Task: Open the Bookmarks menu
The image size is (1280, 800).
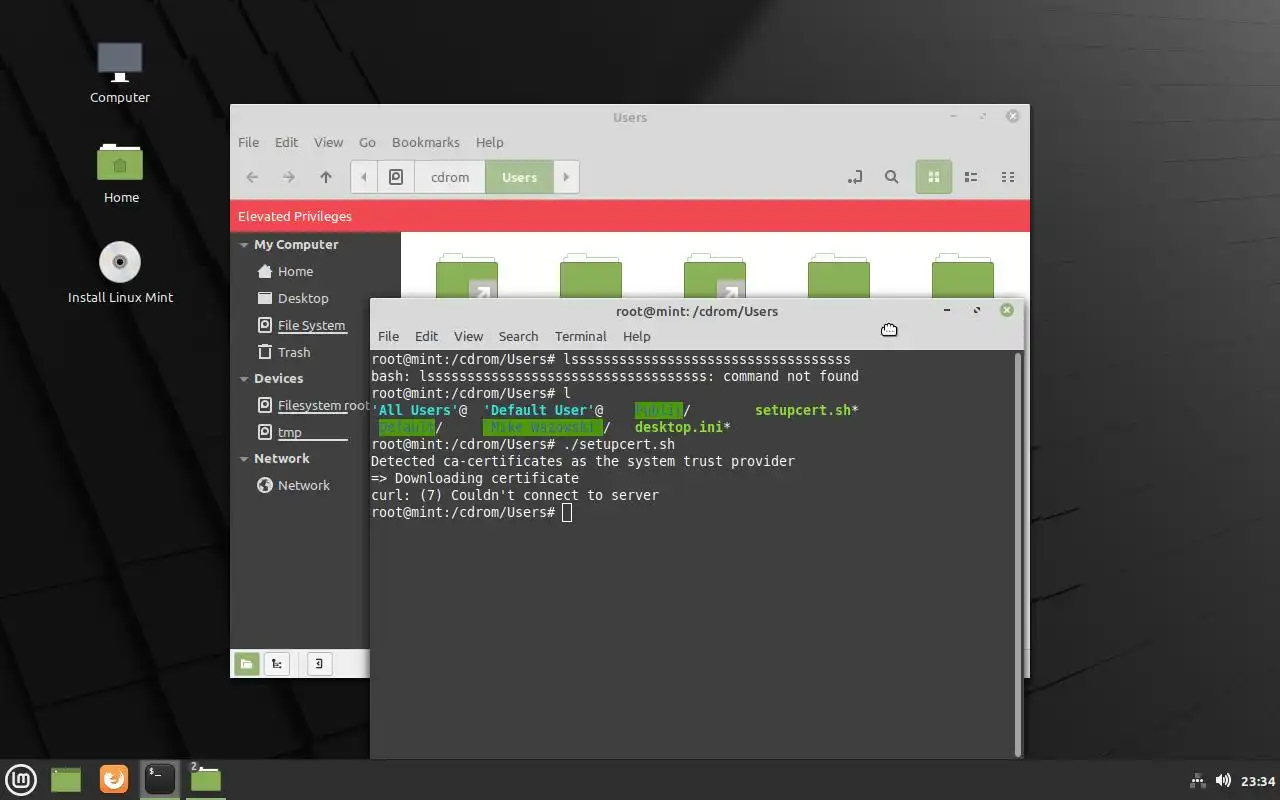Action: [x=426, y=142]
